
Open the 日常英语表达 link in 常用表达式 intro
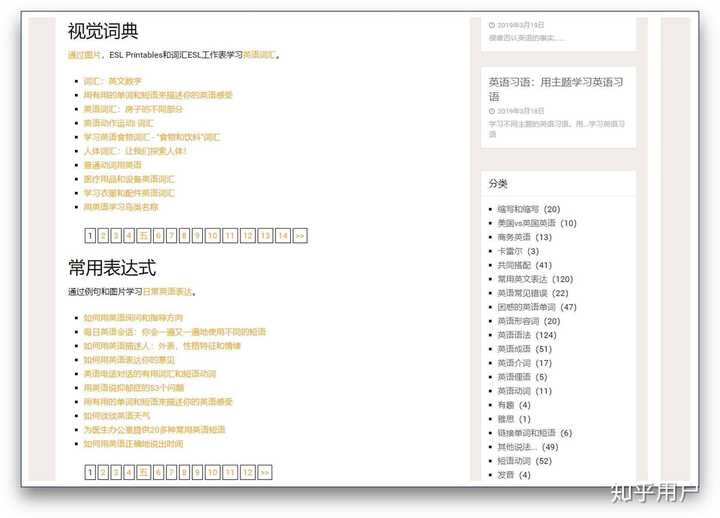168,292
